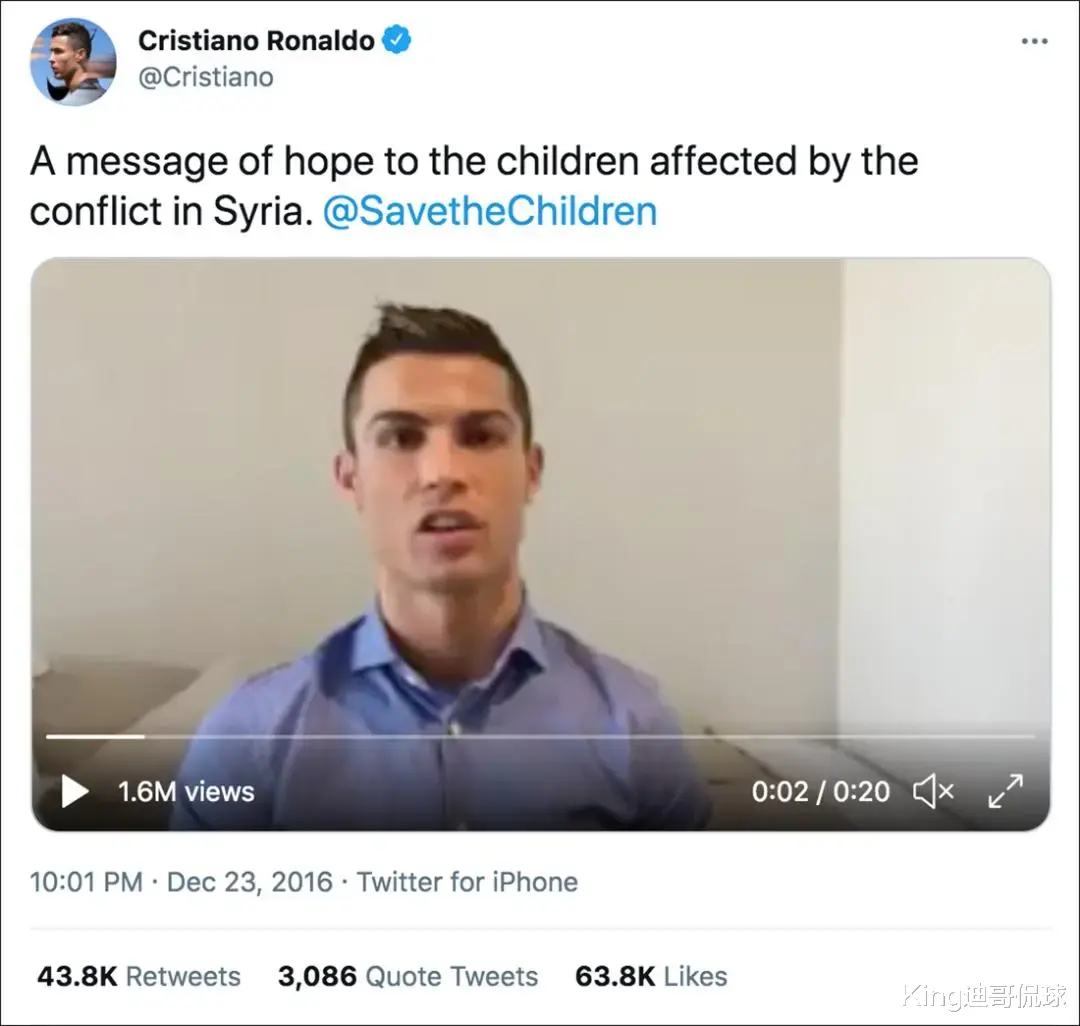Click the tweet text about Syria
The image size is (1080, 1026).
point(474,186)
